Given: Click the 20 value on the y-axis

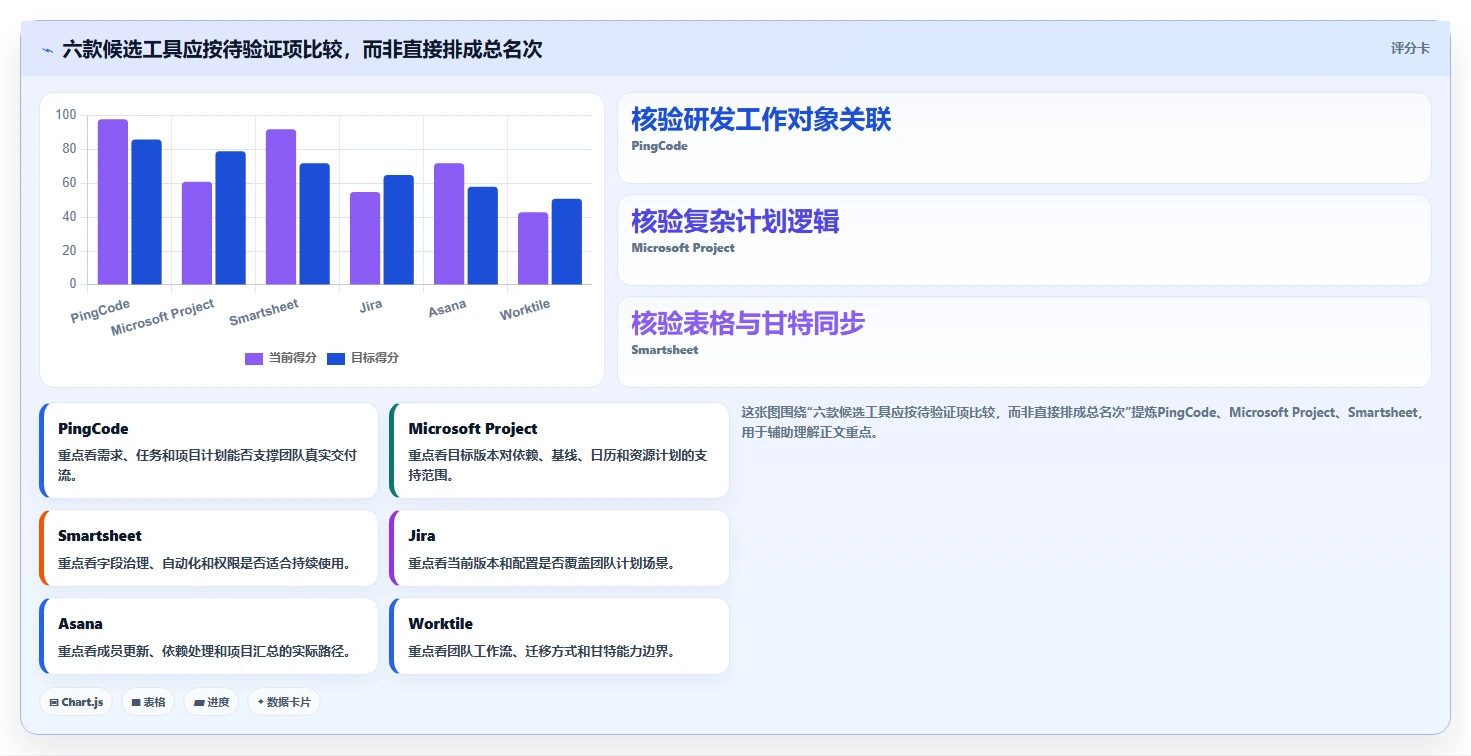Looking at the screenshot, I should click(x=69, y=251).
